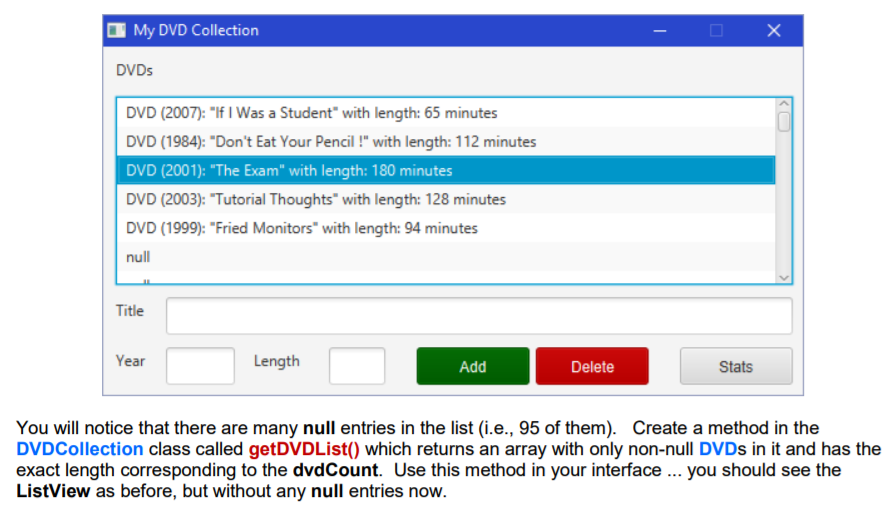Minimize the My DVD Collection window
Screen dimensions: 890x506
point(660,31)
